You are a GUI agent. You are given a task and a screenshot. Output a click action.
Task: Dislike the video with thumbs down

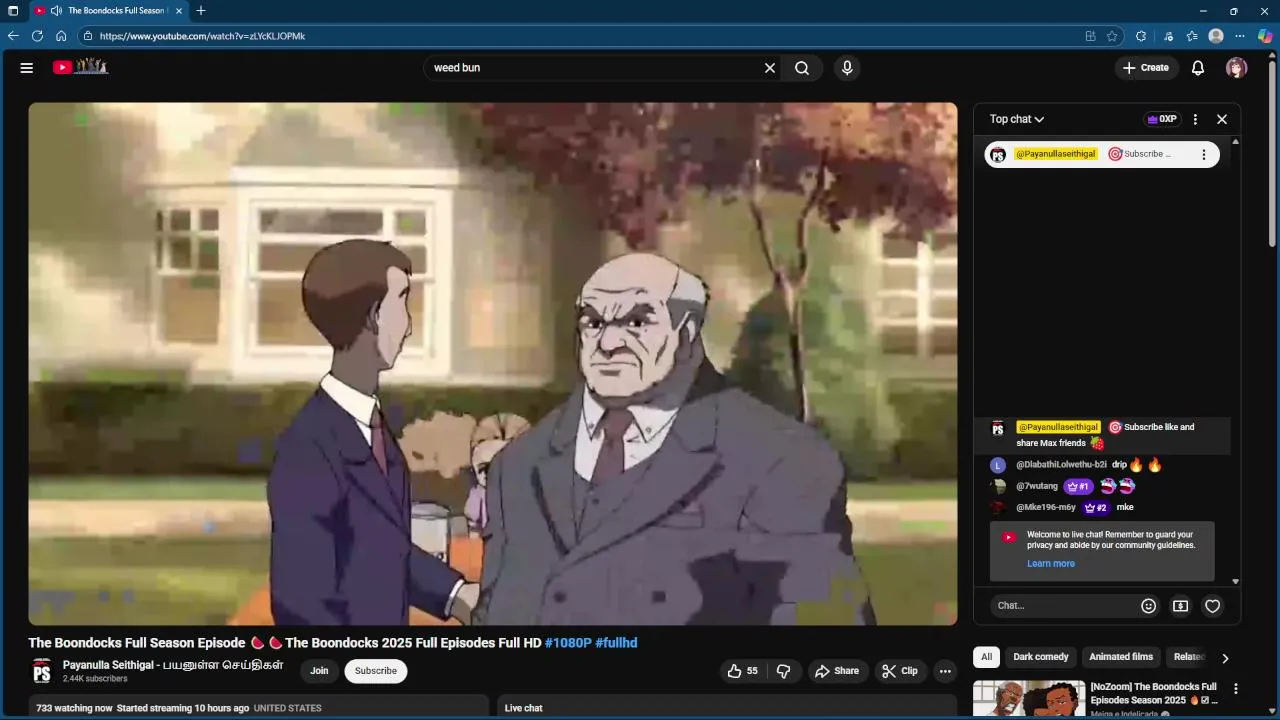coord(784,671)
